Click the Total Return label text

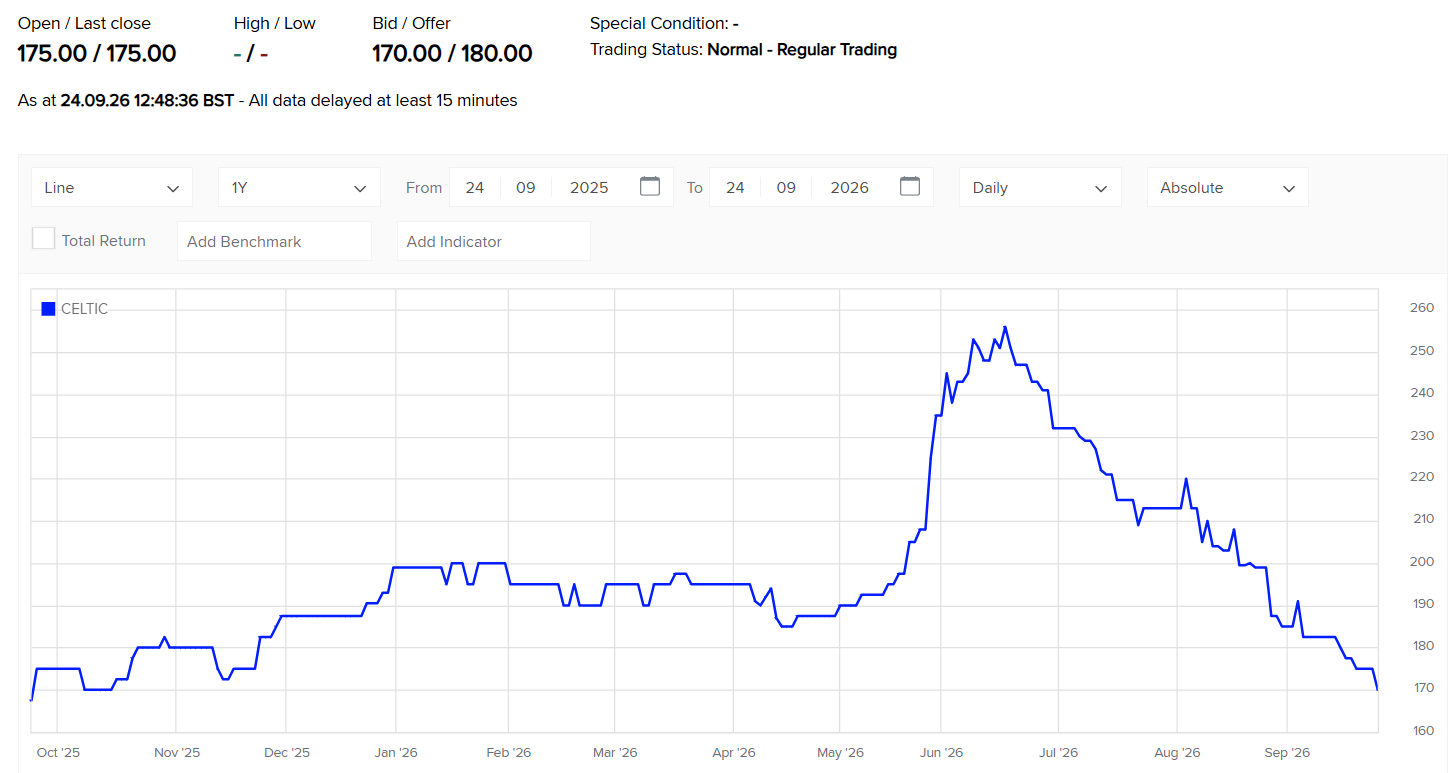104,241
